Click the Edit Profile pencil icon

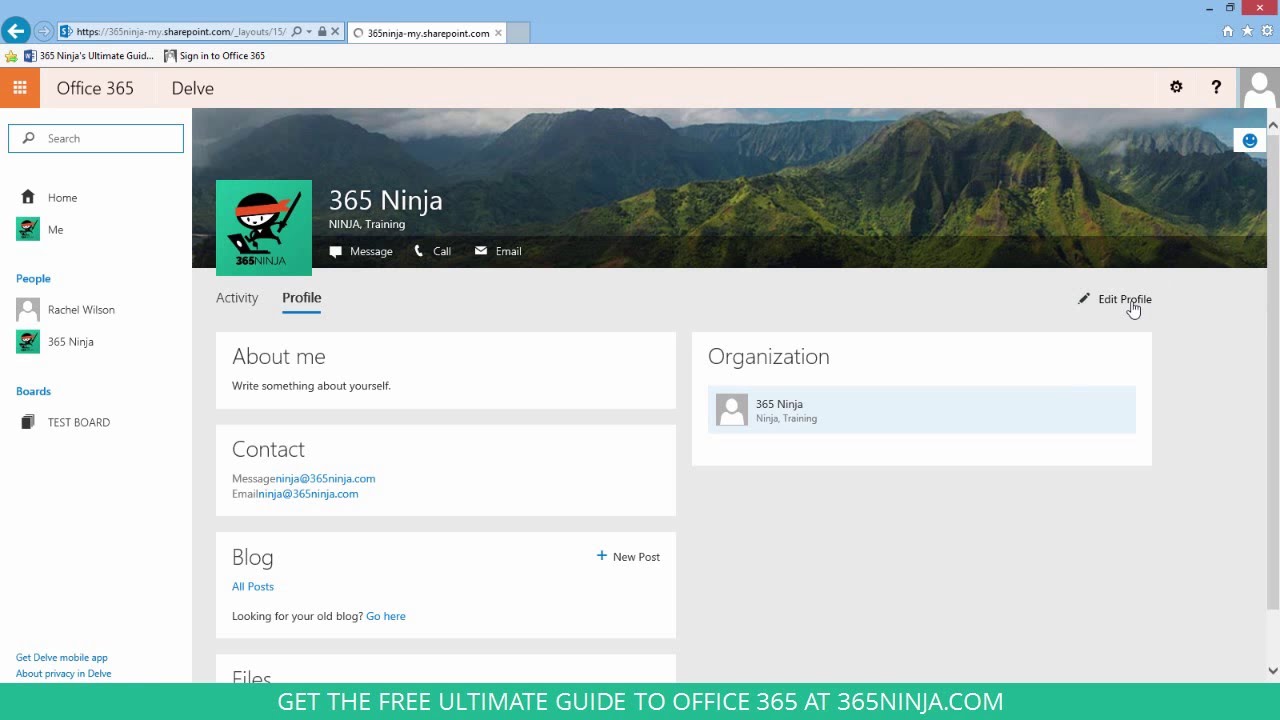[x=1084, y=298]
